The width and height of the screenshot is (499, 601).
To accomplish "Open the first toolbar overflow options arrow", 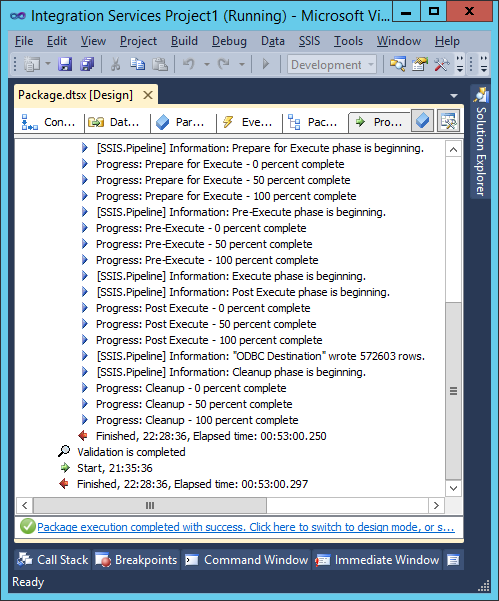I will [460, 64].
